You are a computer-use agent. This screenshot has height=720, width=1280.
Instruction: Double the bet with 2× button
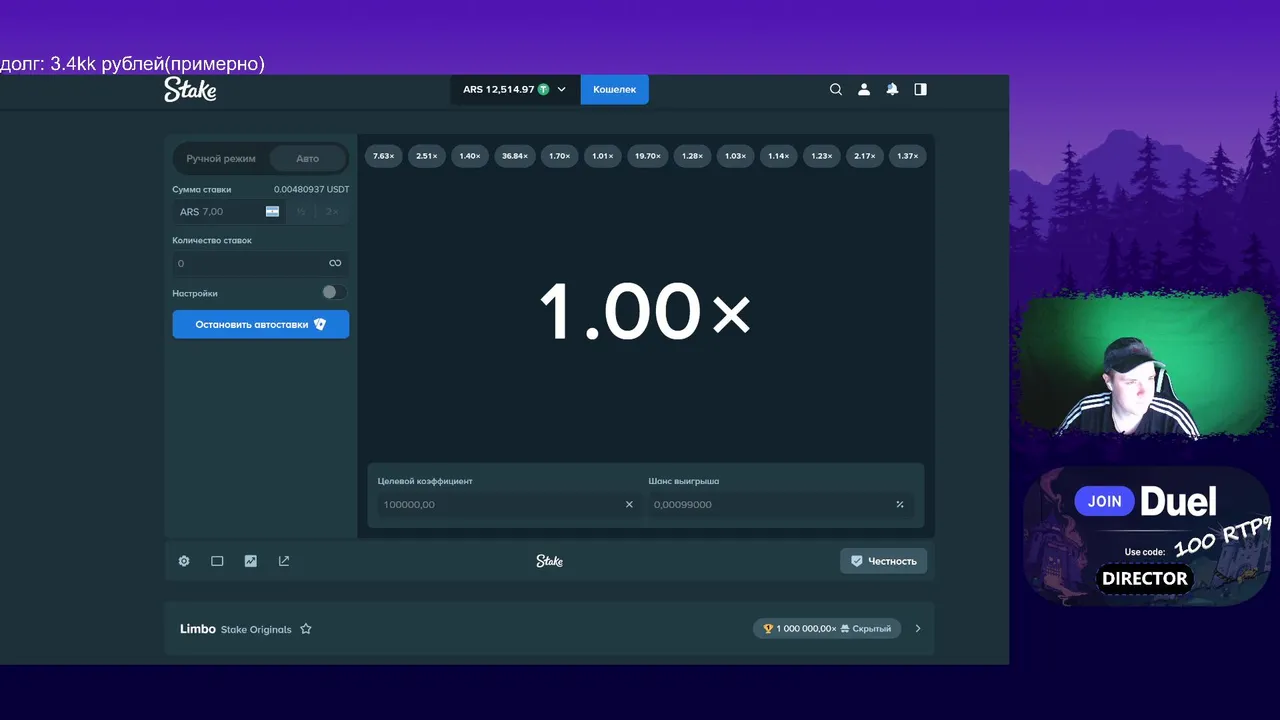[332, 212]
